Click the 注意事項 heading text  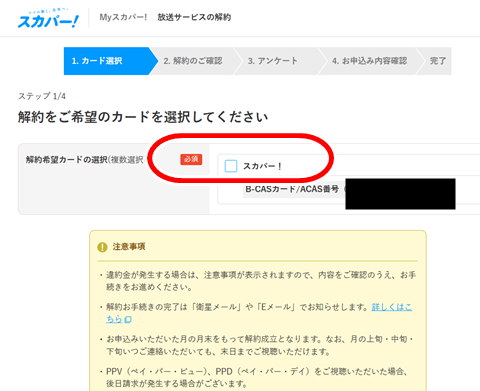129,247
